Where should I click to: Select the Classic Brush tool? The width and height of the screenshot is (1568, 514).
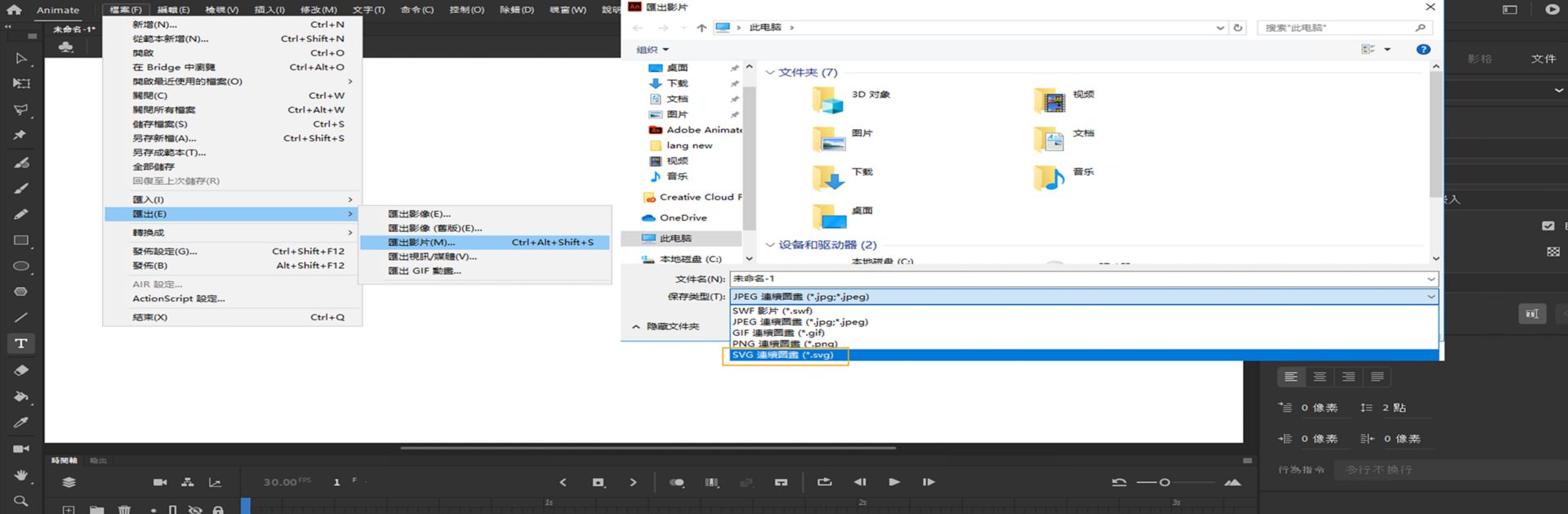point(21,188)
